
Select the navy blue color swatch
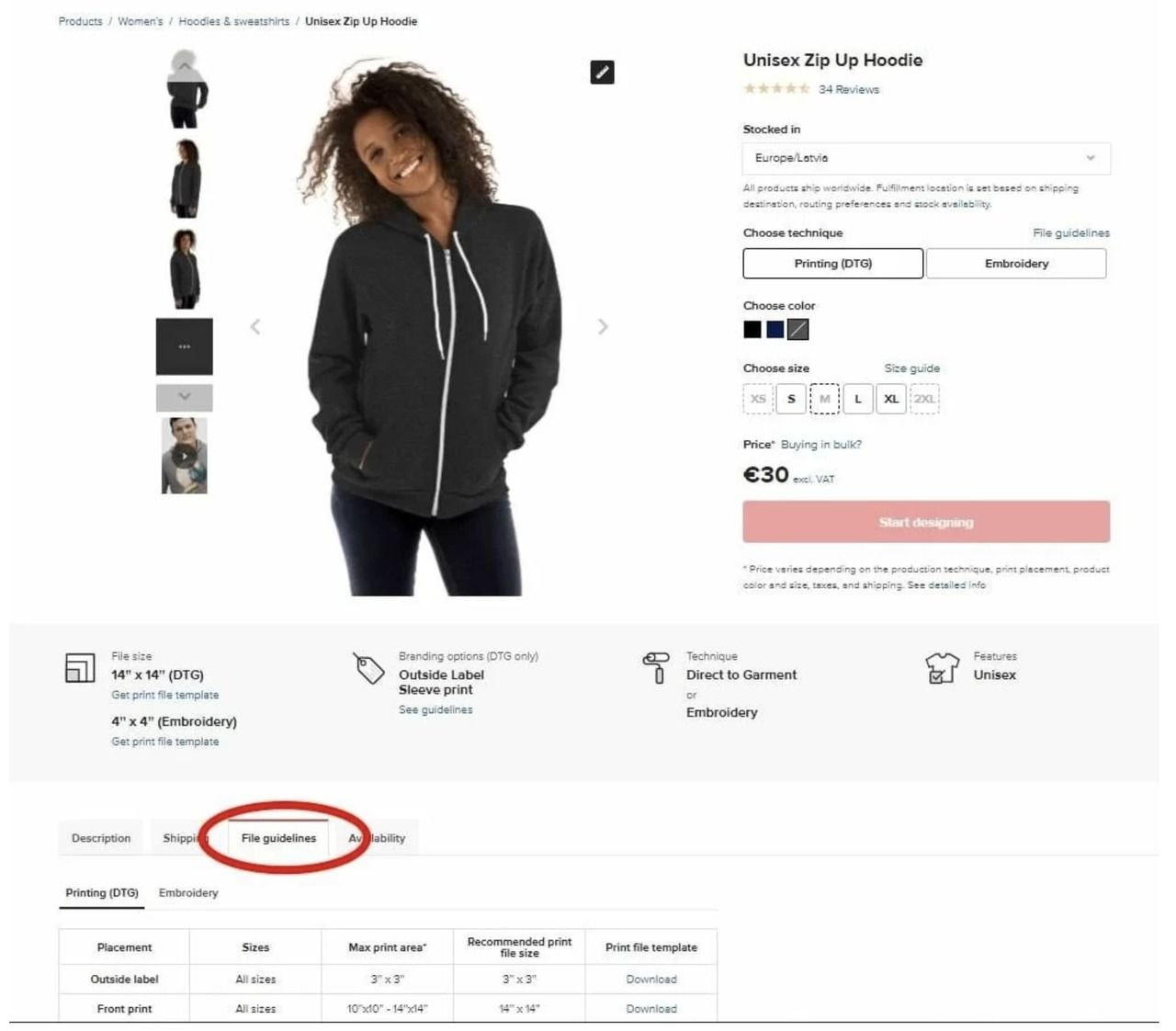tap(774, 329)
